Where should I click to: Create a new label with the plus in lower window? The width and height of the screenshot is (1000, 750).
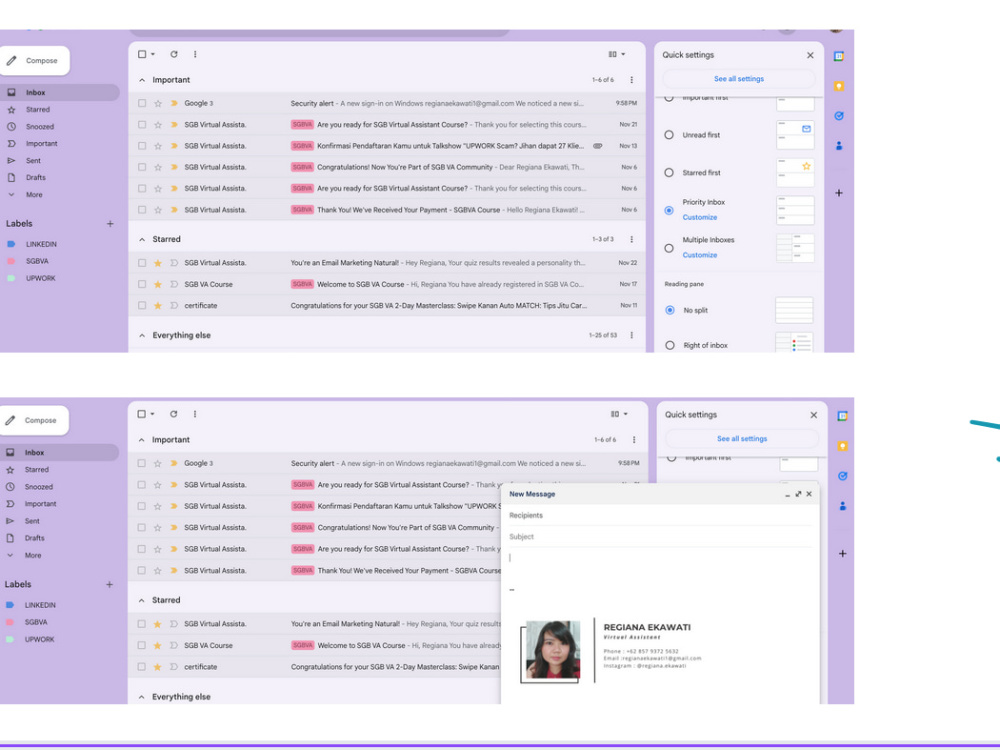click(x=109, y=584)
